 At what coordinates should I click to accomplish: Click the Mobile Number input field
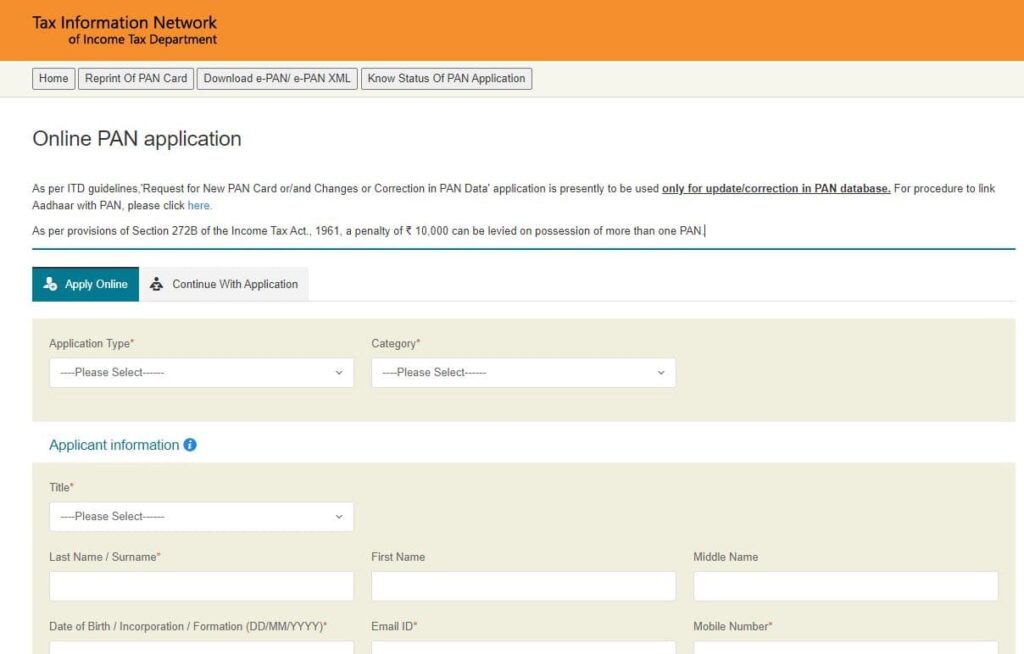tap(845, 647)
